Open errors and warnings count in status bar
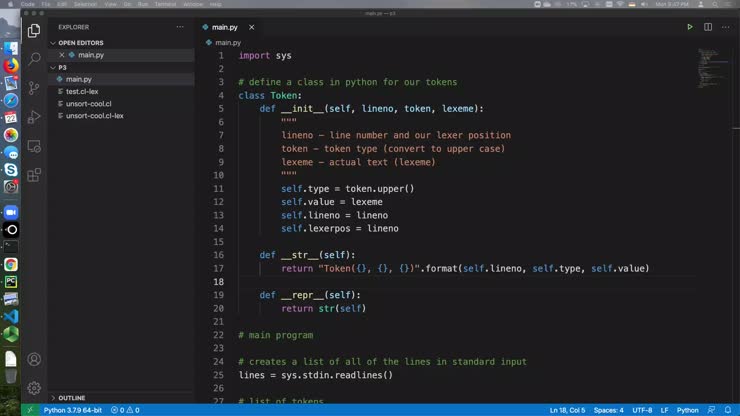 [125, 410]
